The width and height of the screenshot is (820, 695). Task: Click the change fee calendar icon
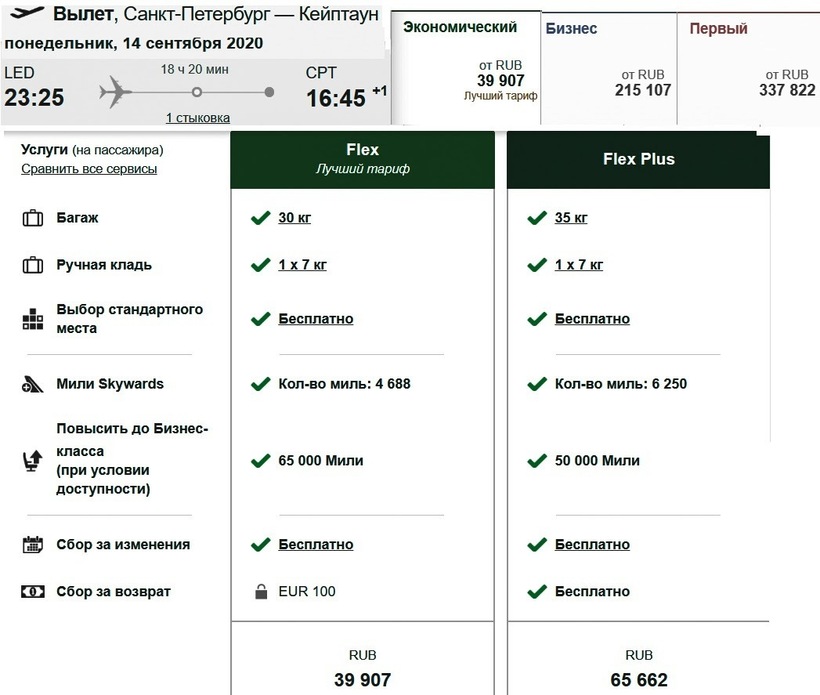[33, 545]
